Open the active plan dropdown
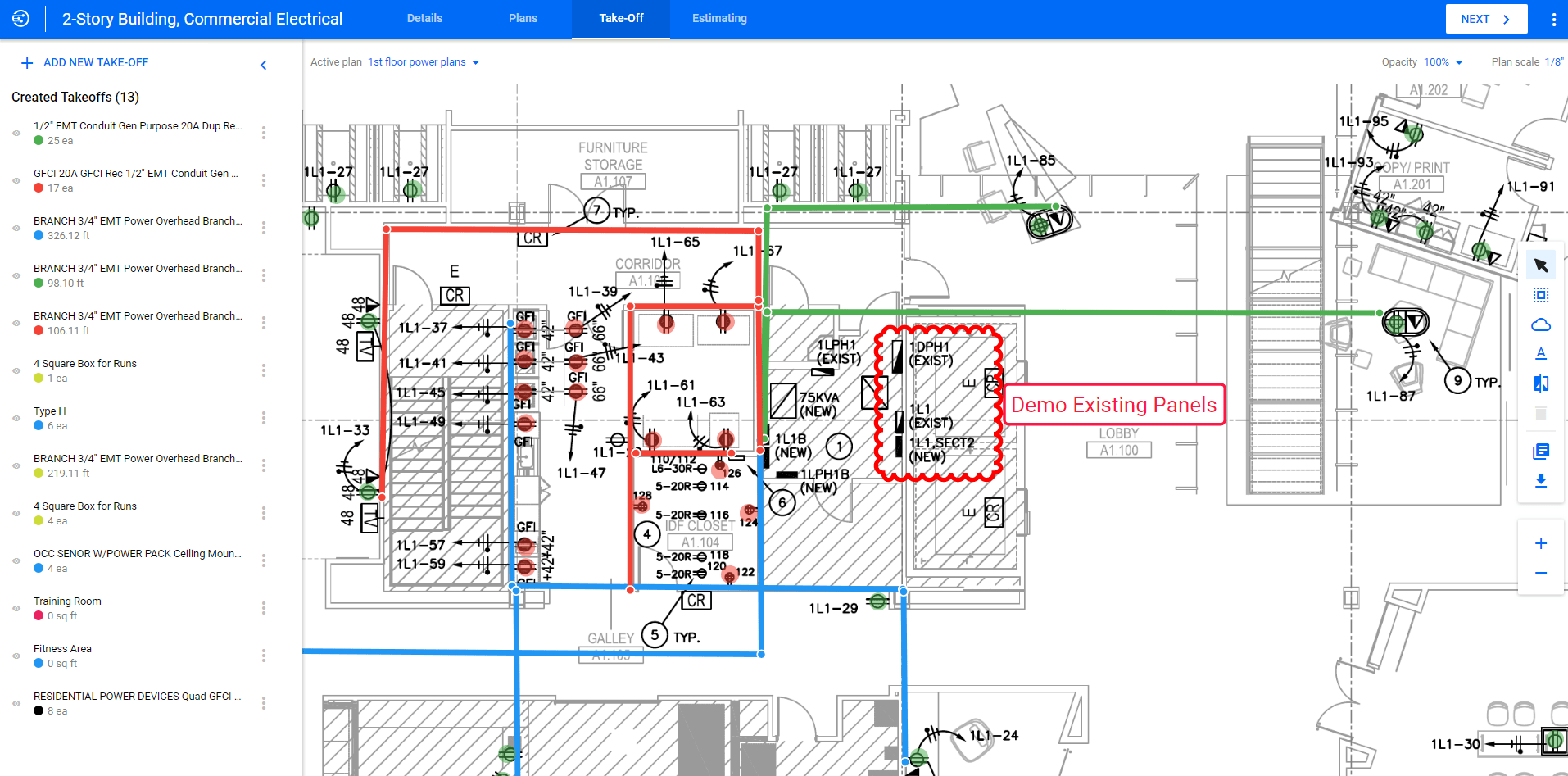Image resolution: width=1568 pixels, height=776 pixels. point(424,62)
